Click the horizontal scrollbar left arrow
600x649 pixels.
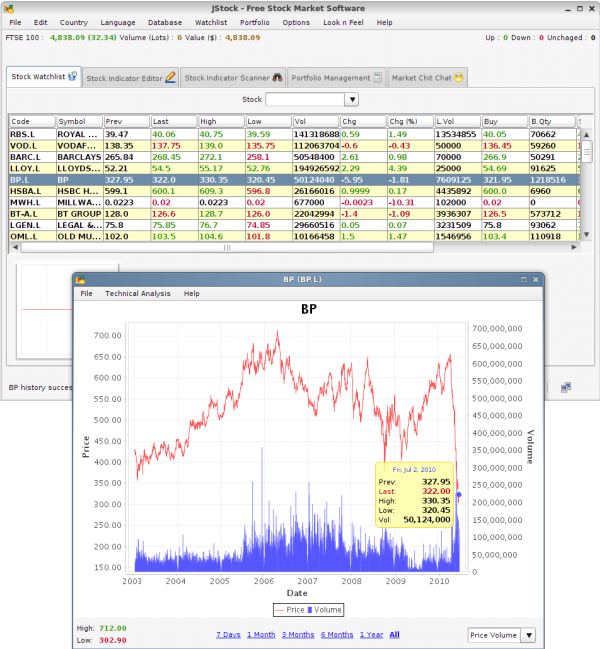click(x=15, y=247)
